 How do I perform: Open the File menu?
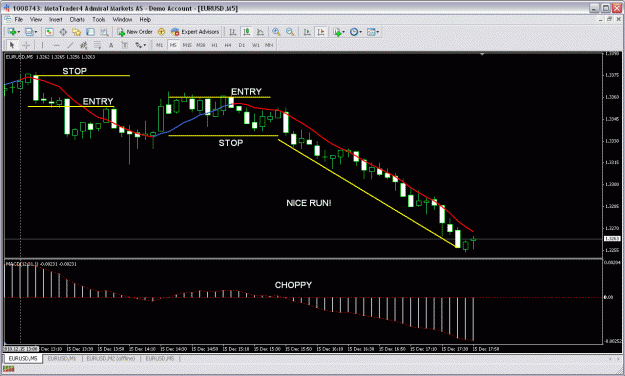coord(19,20)
